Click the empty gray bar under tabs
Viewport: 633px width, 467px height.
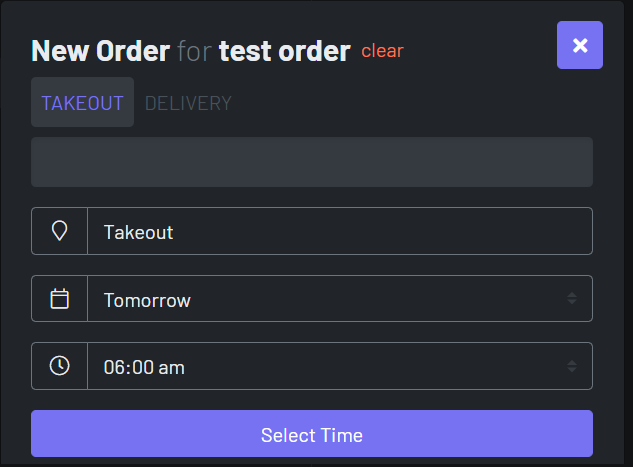coord(312,162)
